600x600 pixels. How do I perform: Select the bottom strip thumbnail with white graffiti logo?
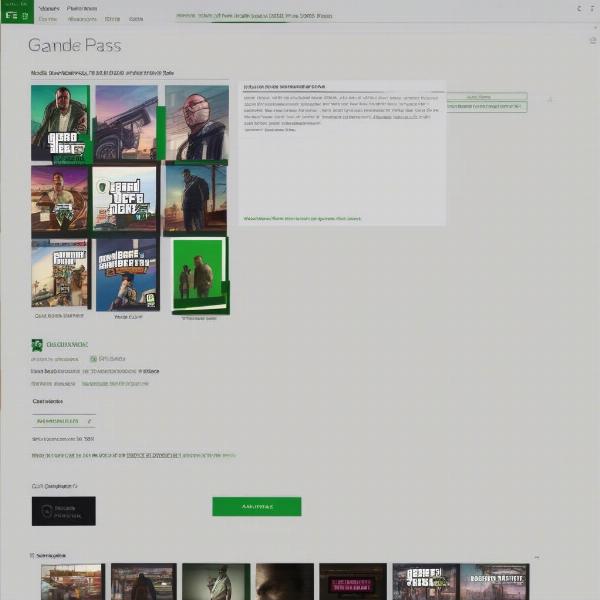coord(426,582)
